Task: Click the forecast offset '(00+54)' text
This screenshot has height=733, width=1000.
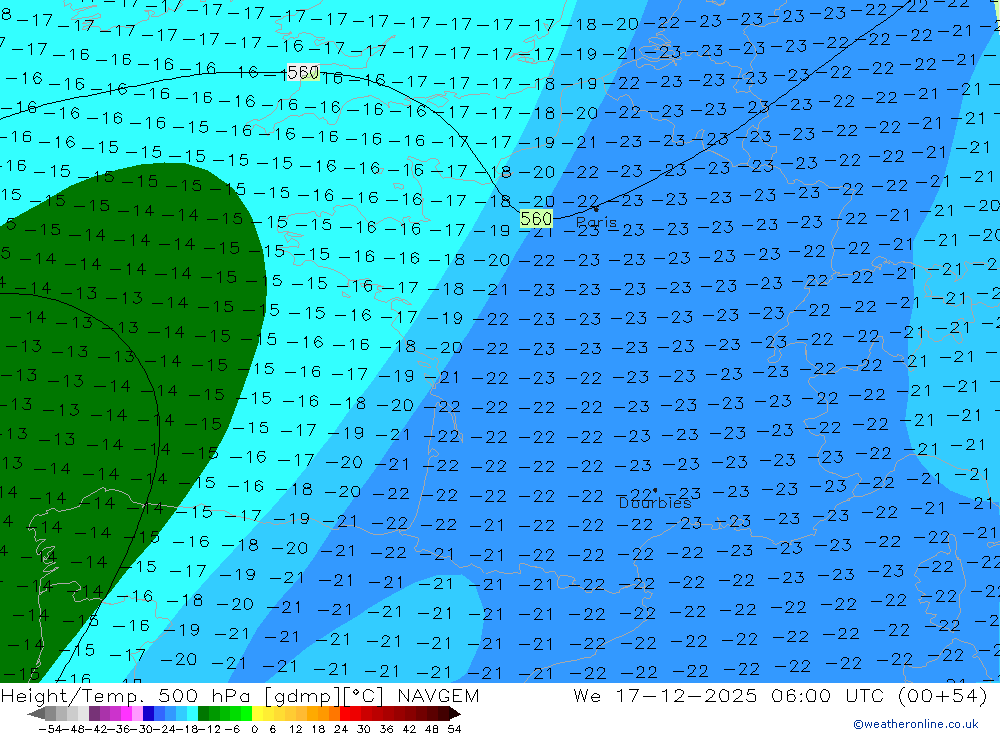Action: pos(942,696)
